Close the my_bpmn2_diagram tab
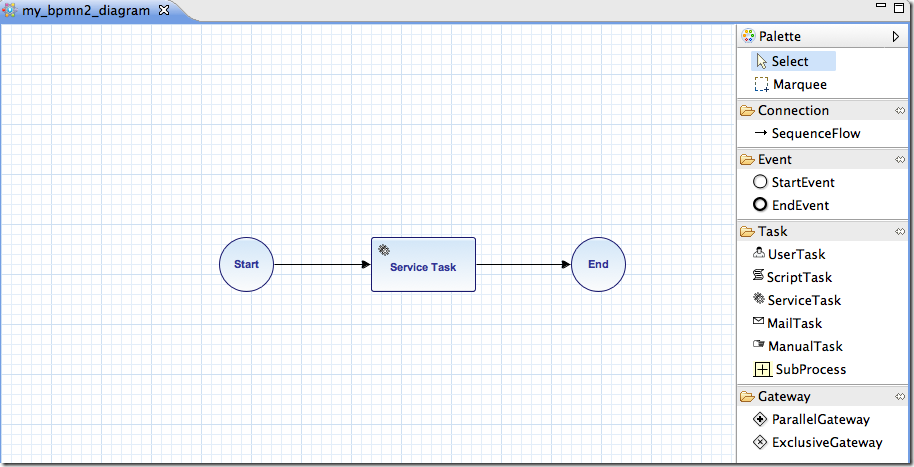This screenshot has width=914, height=467. point(164,10)
